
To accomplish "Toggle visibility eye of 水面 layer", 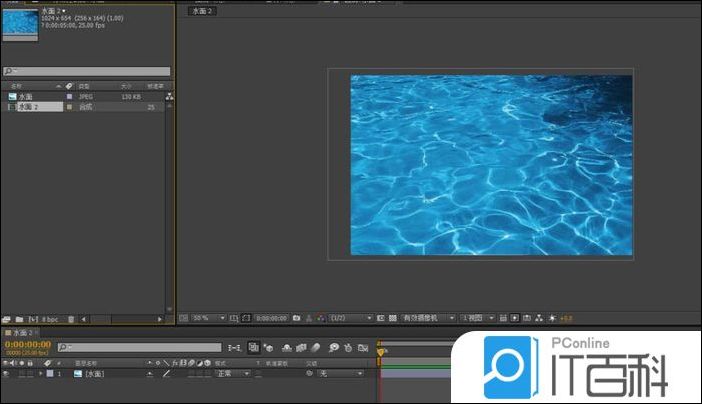I will (6, 373).
